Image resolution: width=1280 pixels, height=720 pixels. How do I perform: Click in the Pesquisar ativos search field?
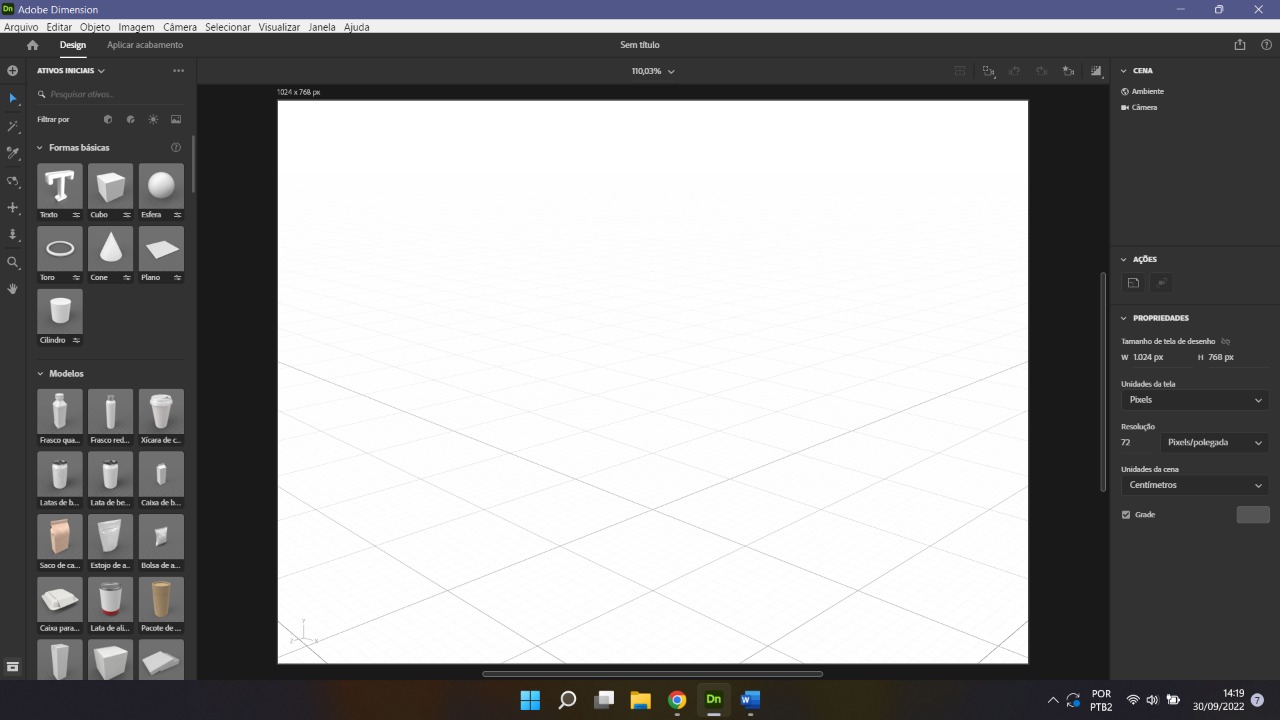coord(110,94)
